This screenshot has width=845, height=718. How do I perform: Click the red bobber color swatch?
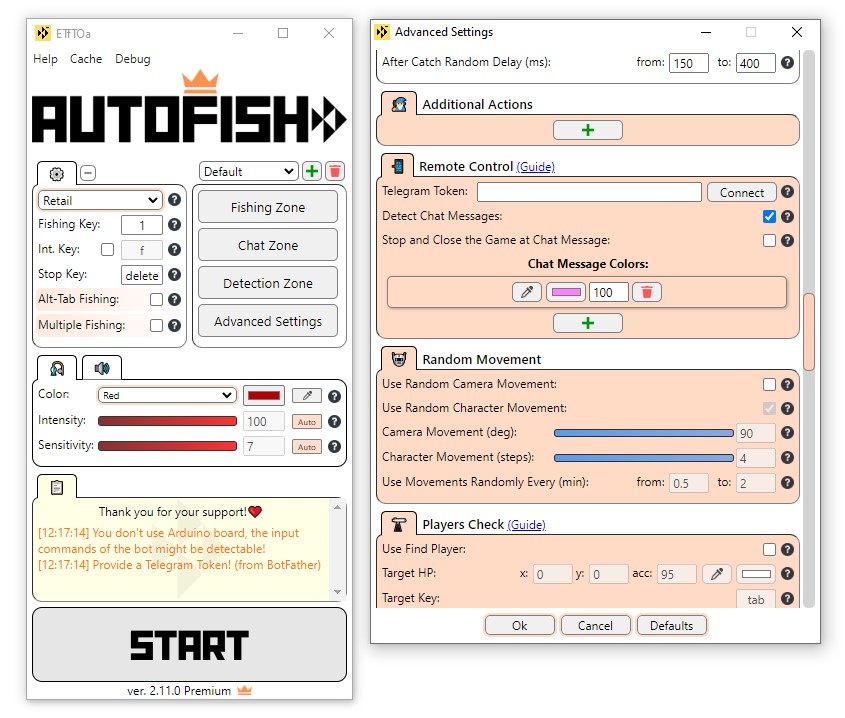click(x=264, y=396)
